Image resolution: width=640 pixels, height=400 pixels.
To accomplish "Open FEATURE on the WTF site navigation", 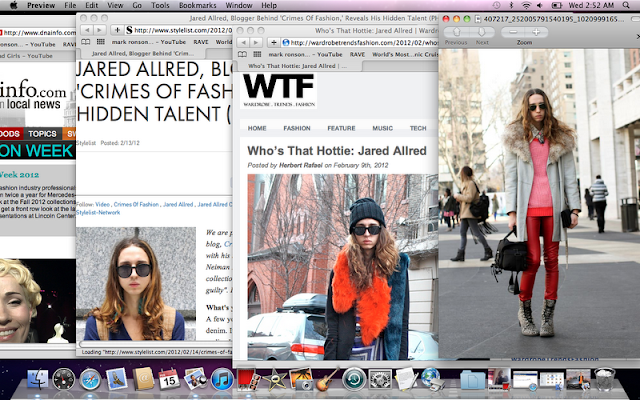I will point(341,128).
